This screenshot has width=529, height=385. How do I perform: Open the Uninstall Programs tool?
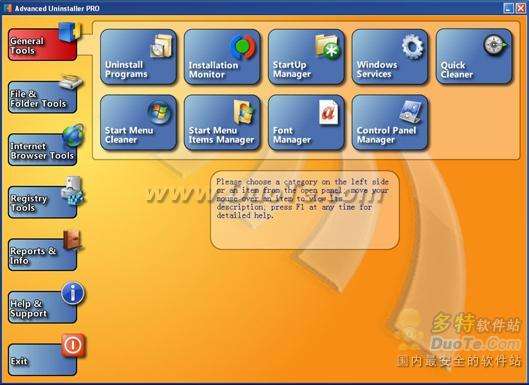click(x=138, y=57)
